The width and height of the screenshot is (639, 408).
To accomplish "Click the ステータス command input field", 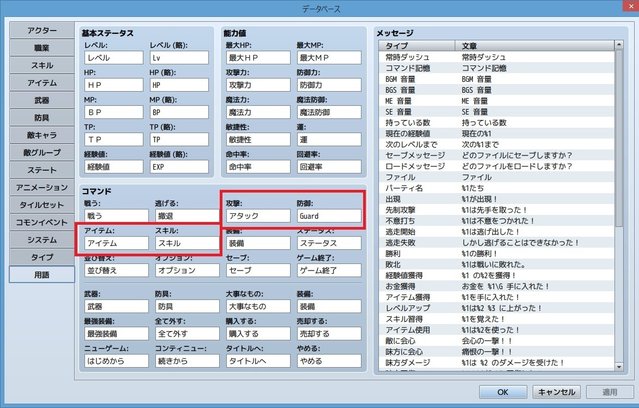I will tap(329, 243).
